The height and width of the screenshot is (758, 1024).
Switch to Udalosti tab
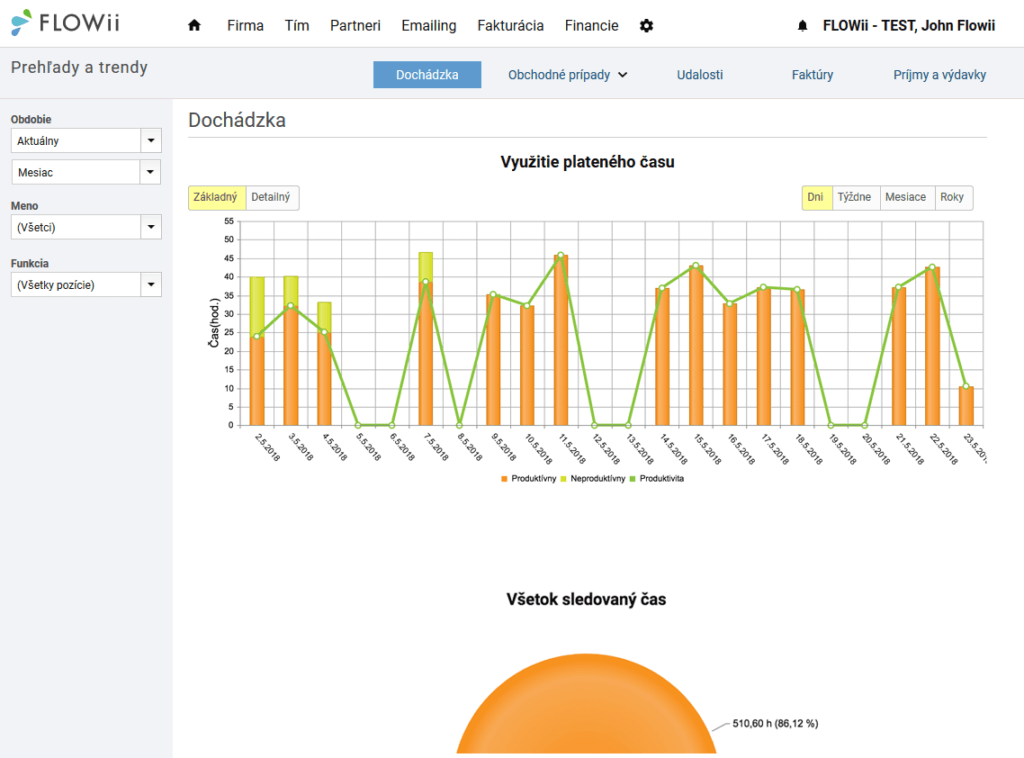[x=699, y=74]
